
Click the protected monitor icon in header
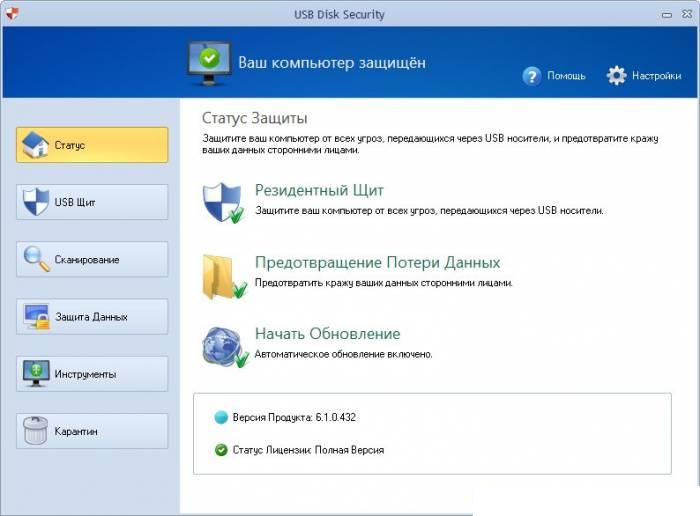[209, 62]
